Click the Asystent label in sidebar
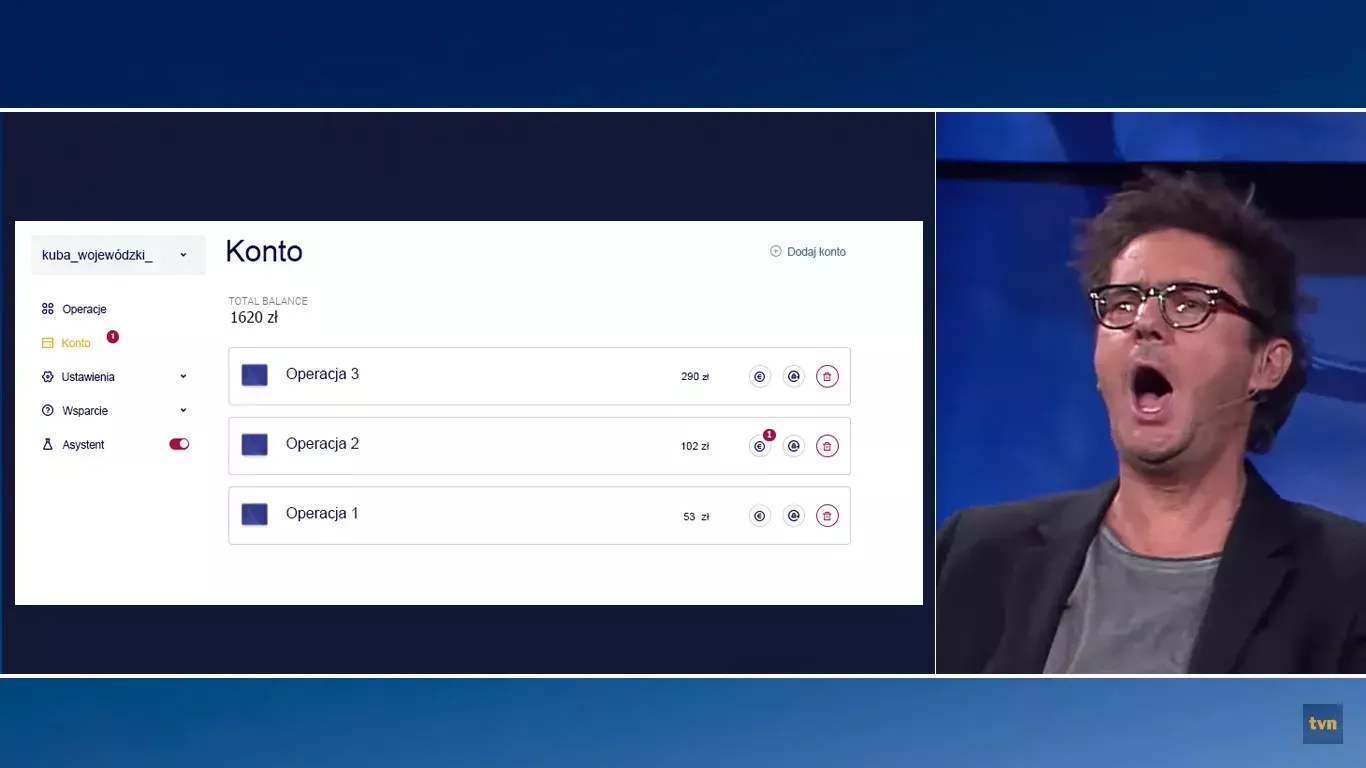This screenshot has height=768, width=1366. pos(83,445)
